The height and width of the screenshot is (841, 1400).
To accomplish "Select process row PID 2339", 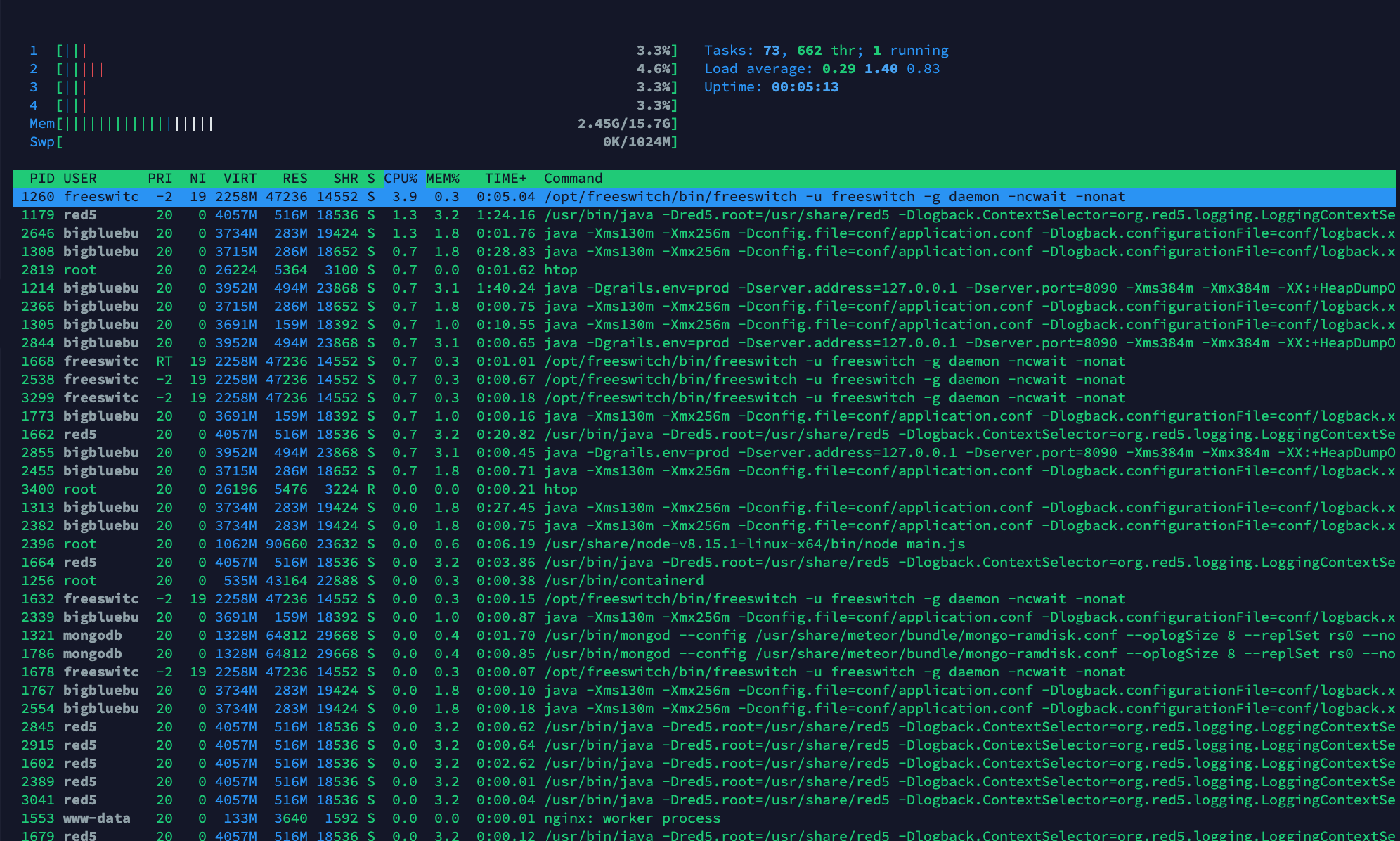I will (704, 617).
